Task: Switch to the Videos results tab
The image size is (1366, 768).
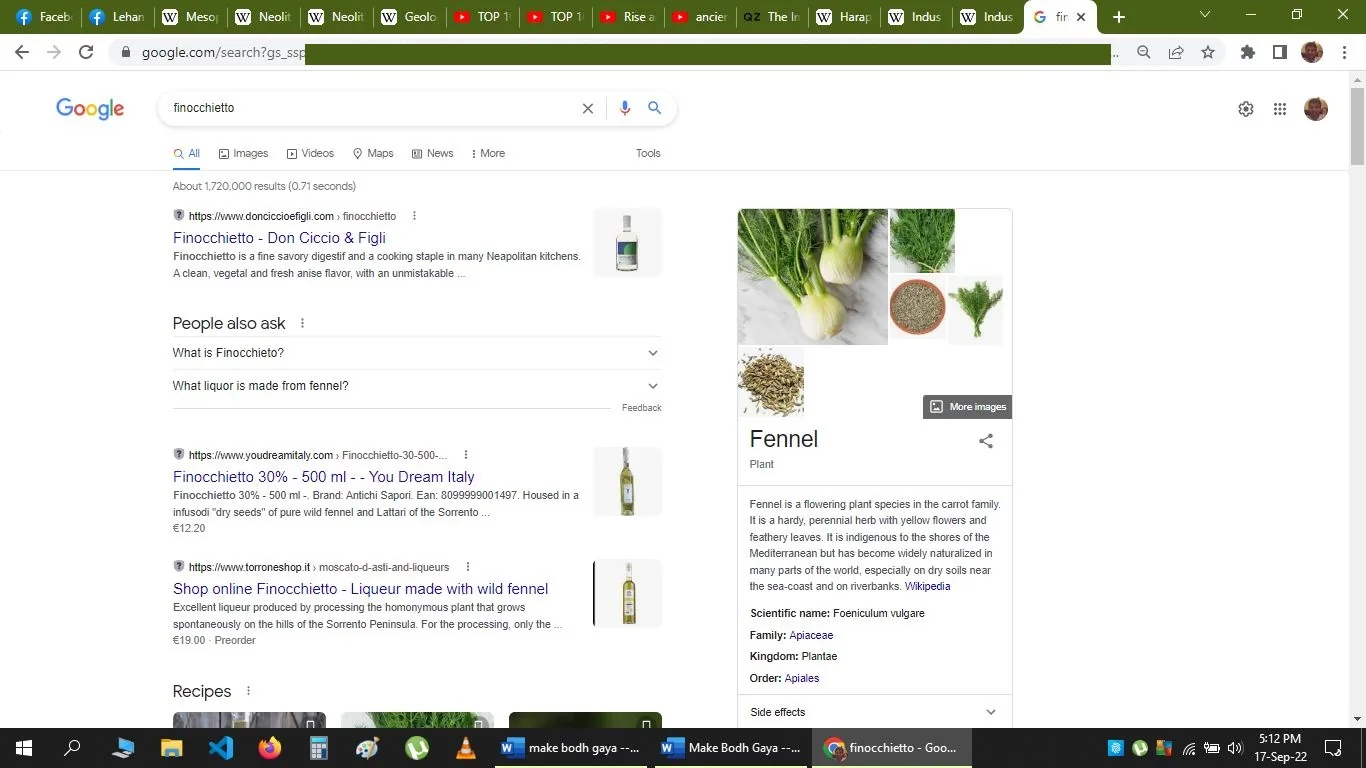Action: coord(310,154)
